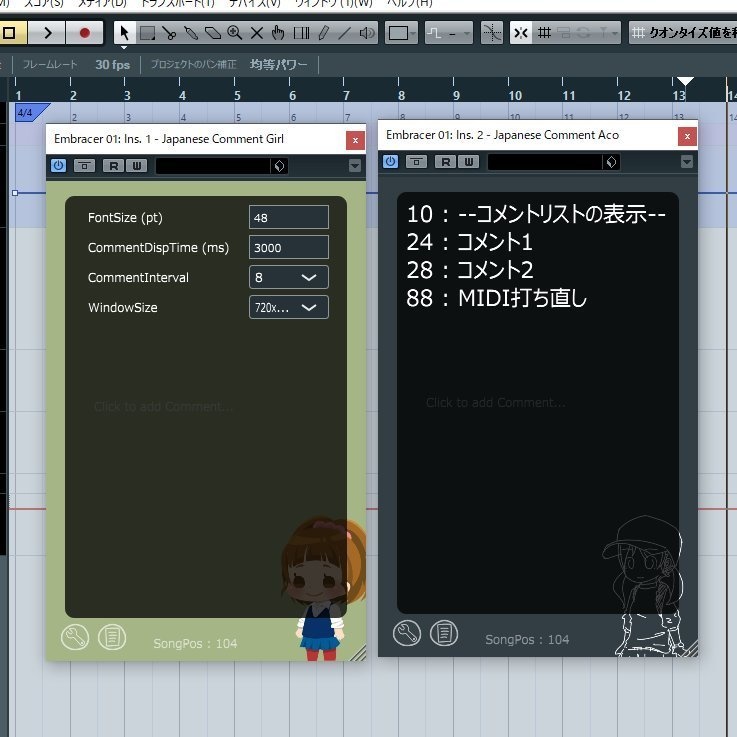Open the color tool dropdown

click(x=401, y=33)
